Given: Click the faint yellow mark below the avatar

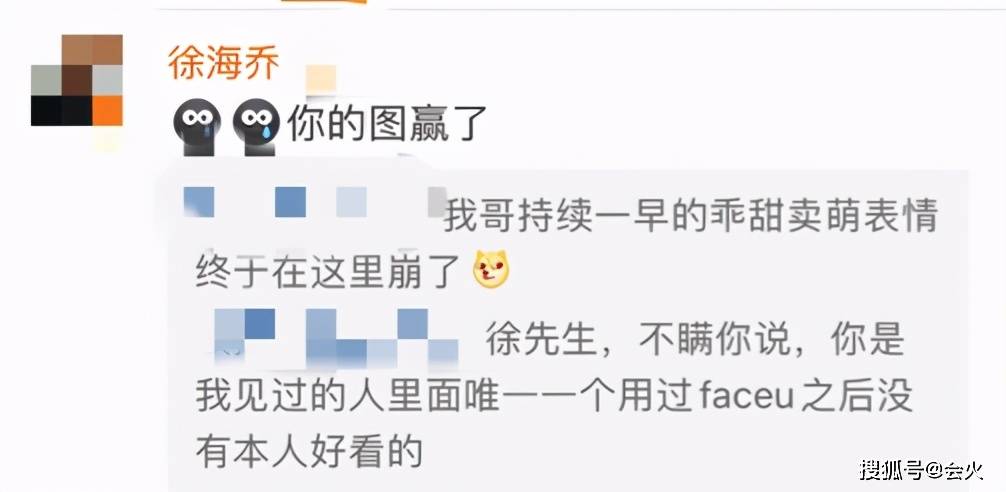Looking at the screenshot, I should pyautogui.click(x=107, y=140).
